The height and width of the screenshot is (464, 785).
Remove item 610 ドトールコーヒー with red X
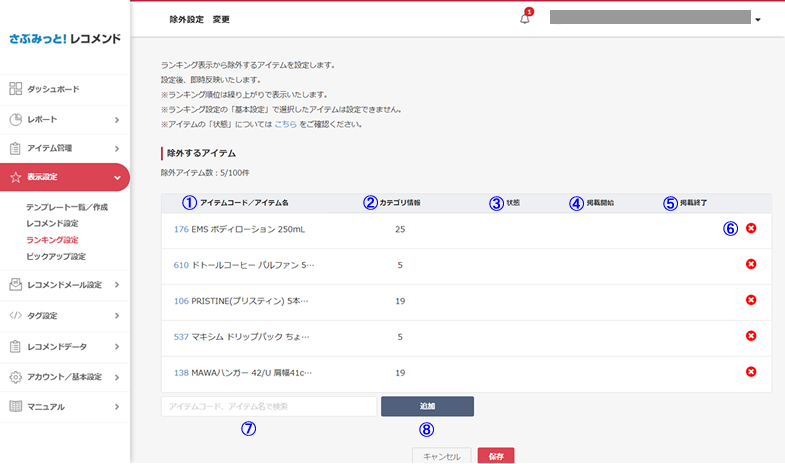751,264
